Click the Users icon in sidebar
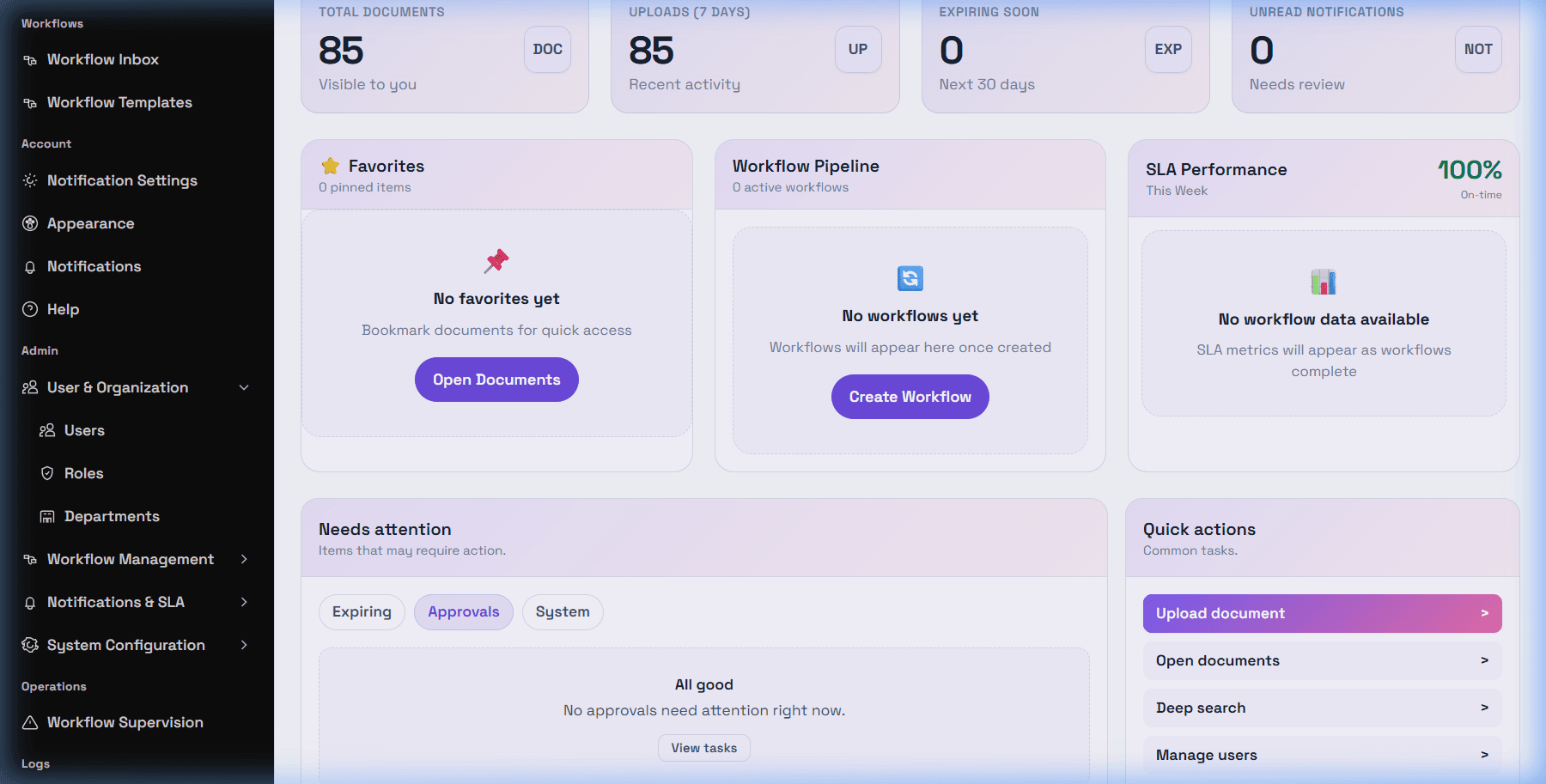The height and width of the screenshot is (784, 1546). click(x=47, y=430)
